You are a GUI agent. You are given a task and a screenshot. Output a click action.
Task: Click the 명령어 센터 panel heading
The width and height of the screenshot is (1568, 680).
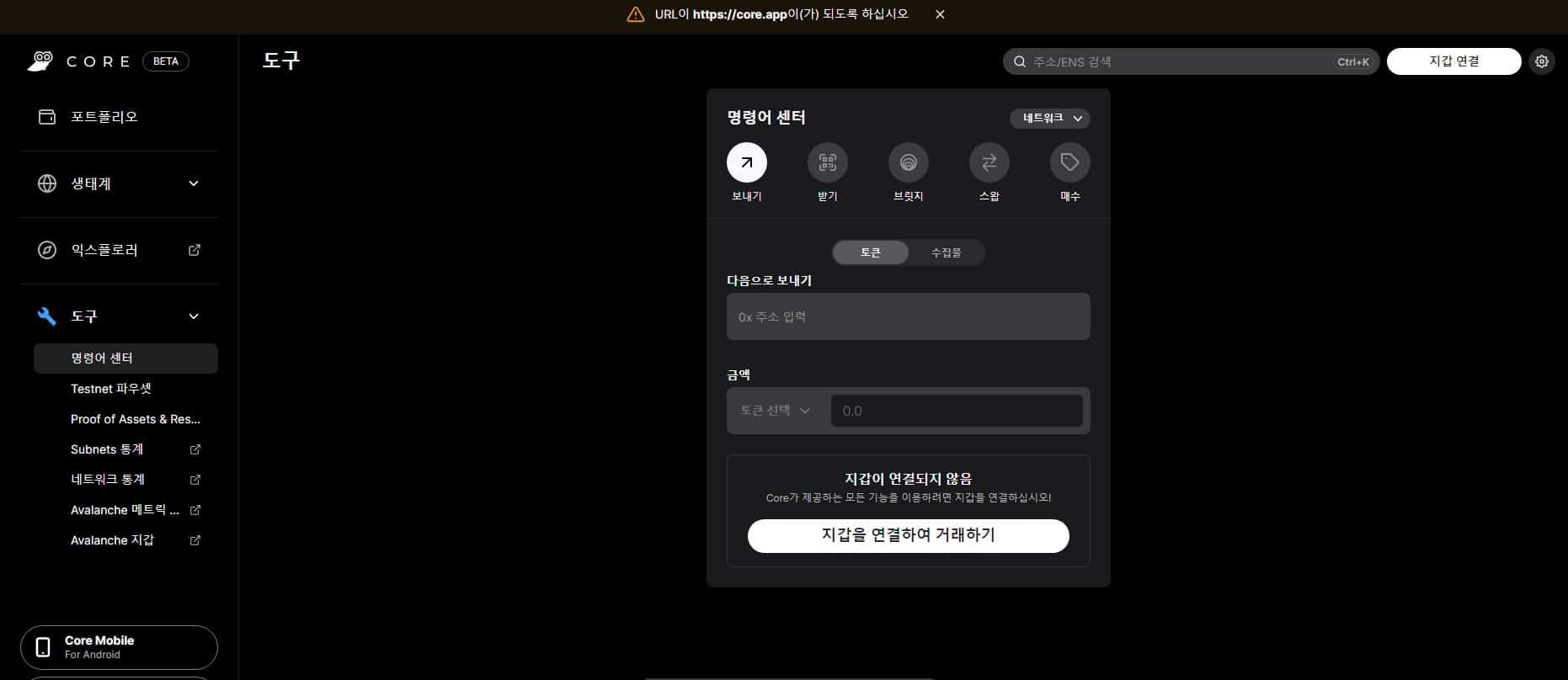pos(766,118)
